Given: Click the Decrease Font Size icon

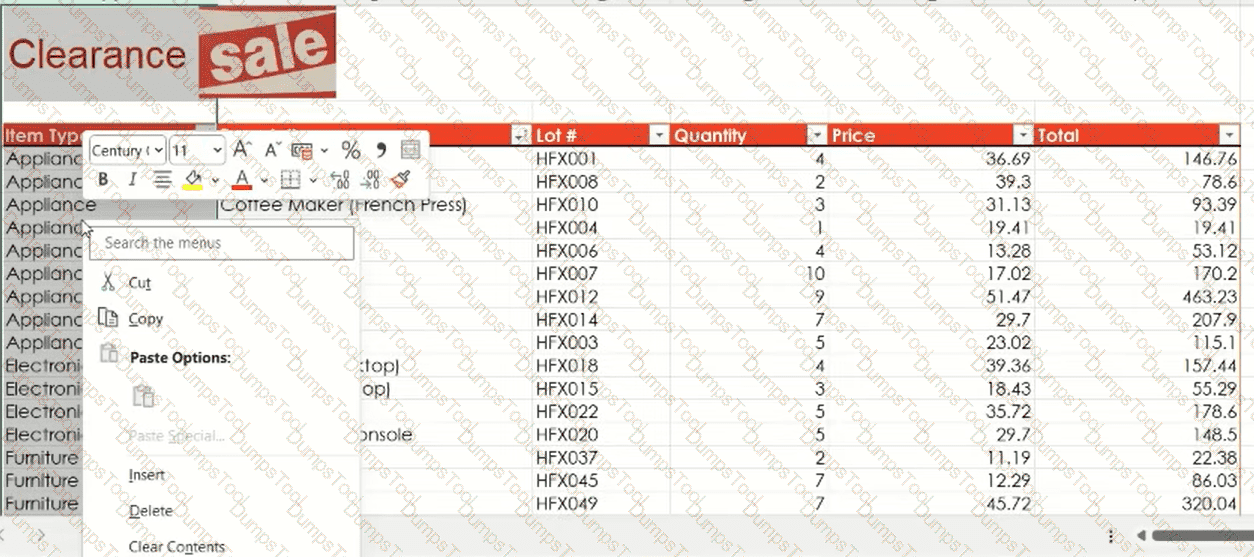Looking at the screenshot, I should pyautogui.click(x=271, y=150).
